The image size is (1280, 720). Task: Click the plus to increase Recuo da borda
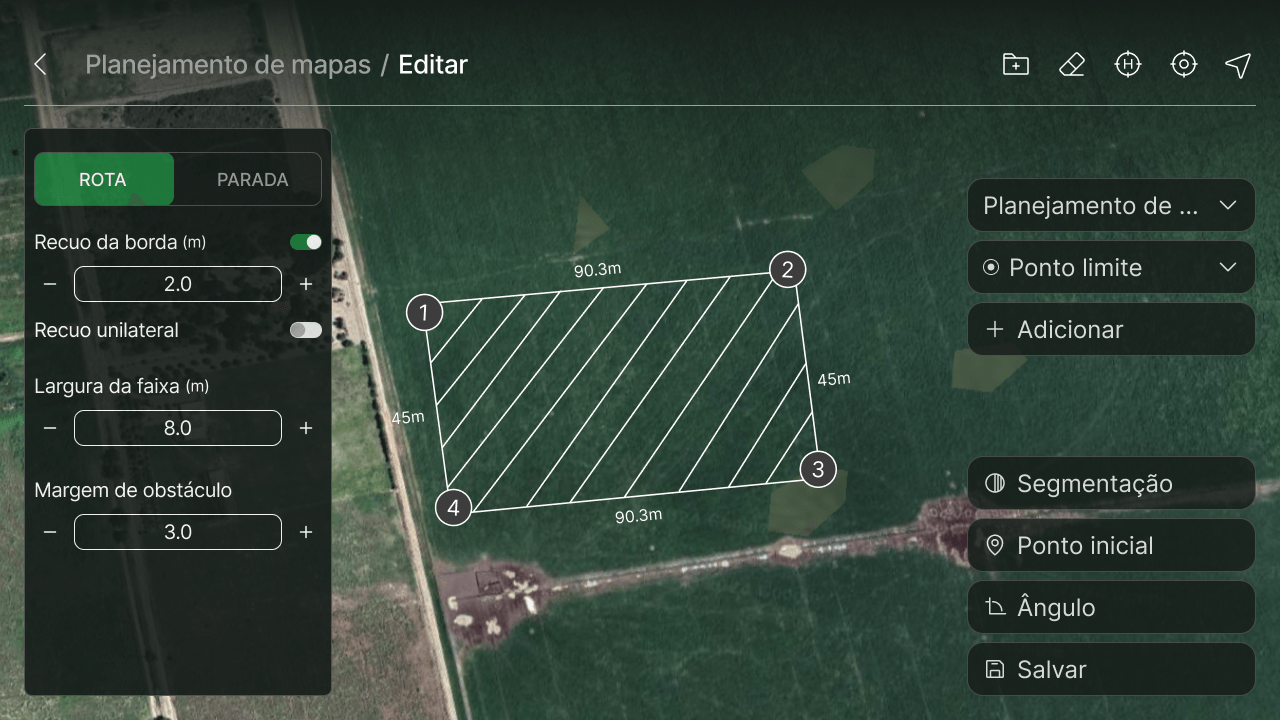coord(306,284)
